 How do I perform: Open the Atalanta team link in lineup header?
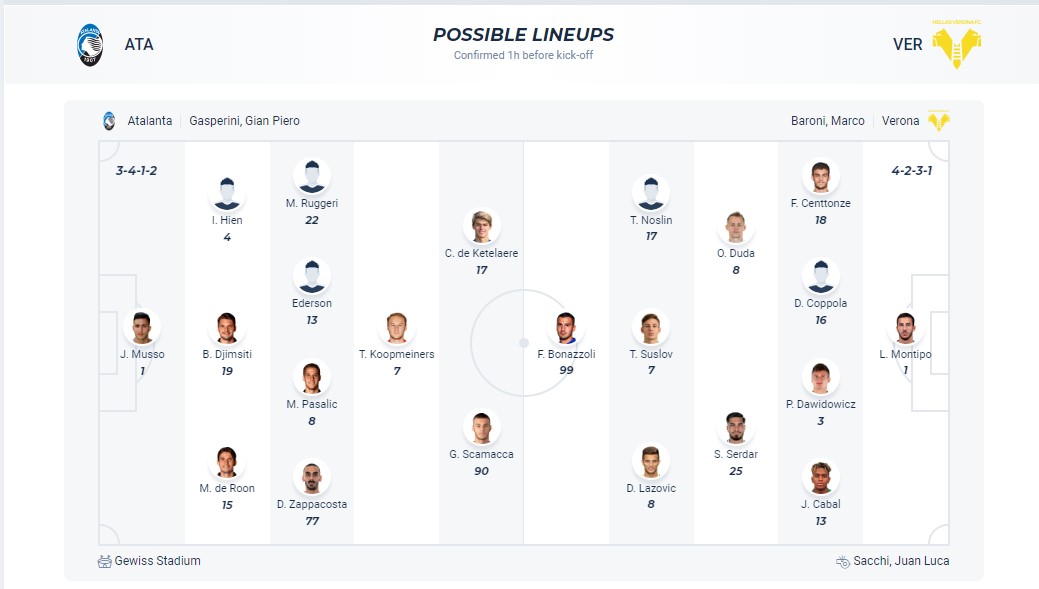tap(150, 121)
